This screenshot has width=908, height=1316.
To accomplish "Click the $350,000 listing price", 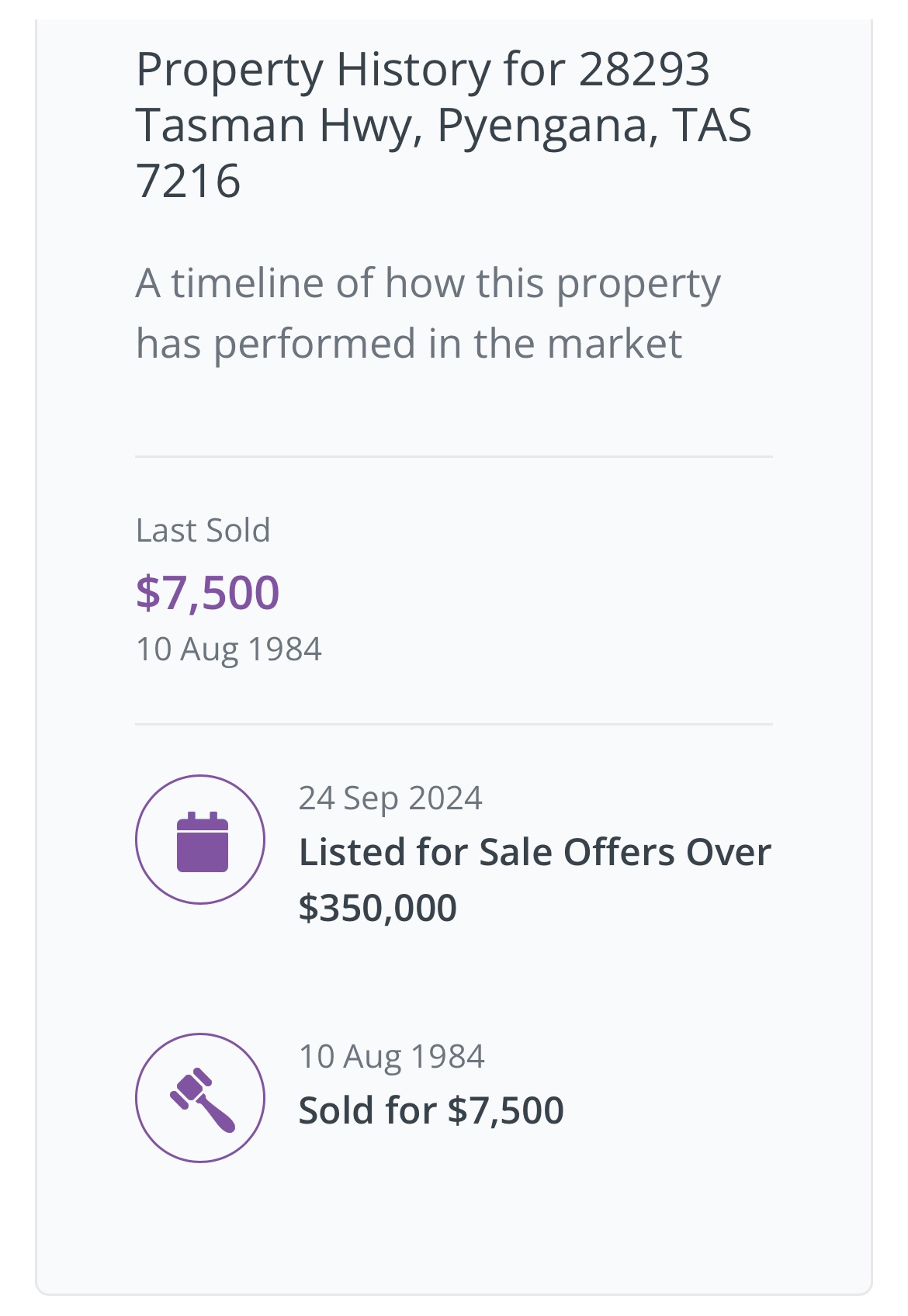I will pyautogui.click(x=378, y=907).
